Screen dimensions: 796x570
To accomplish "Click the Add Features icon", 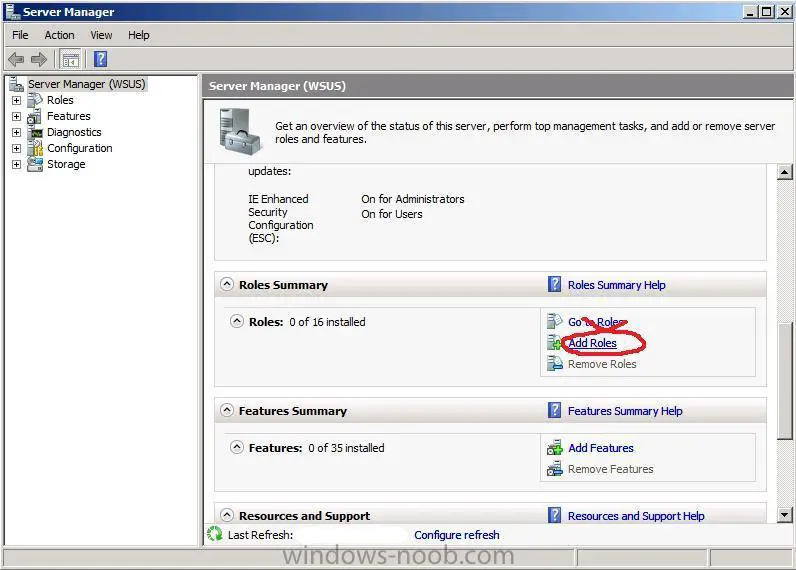I will click(555, 447).
